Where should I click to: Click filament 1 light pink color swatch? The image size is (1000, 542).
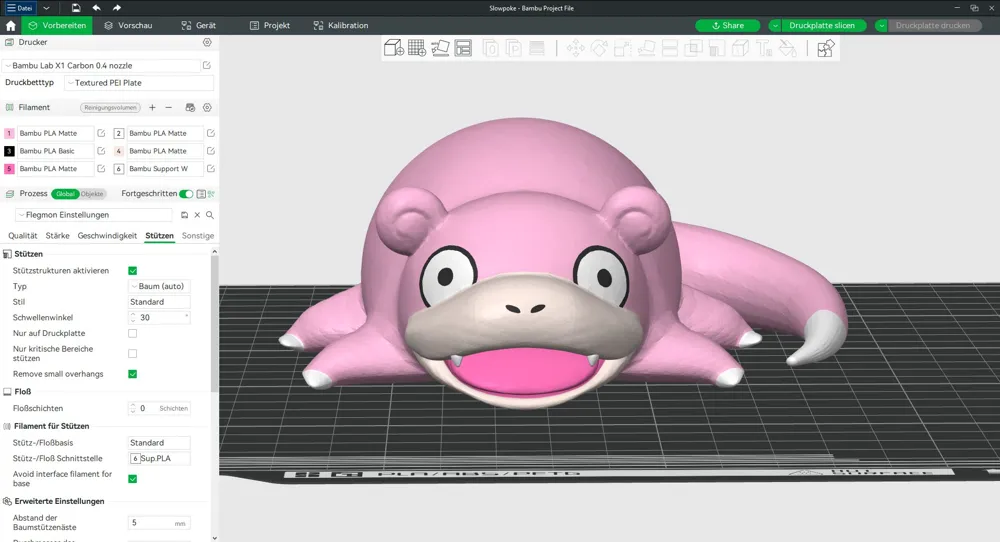(9, 133)
